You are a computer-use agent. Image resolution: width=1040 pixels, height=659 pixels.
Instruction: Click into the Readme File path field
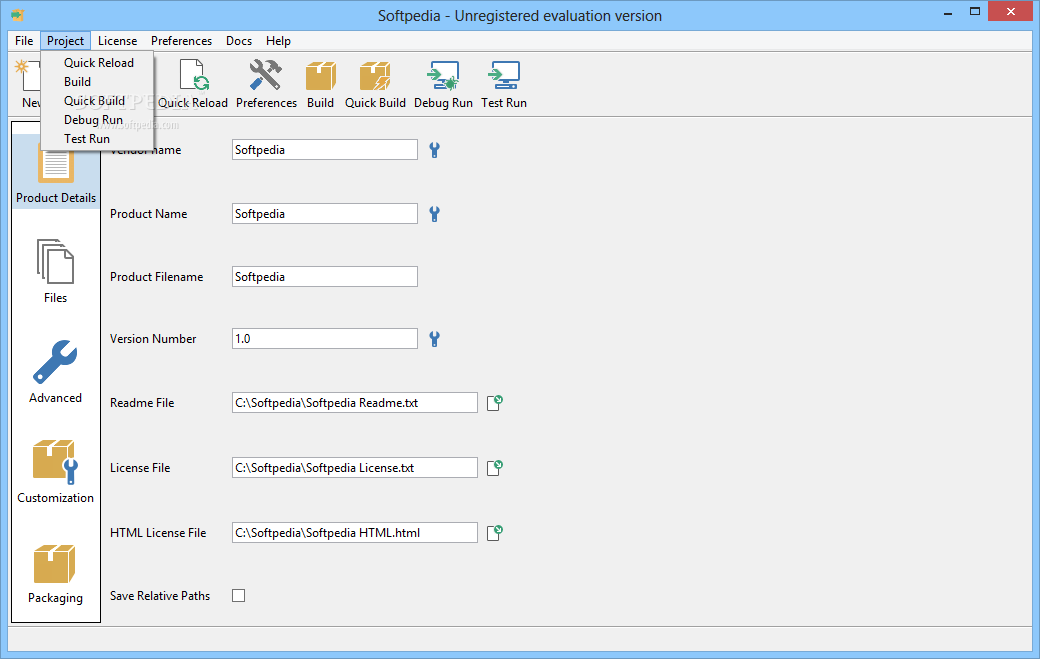point(355,402)
